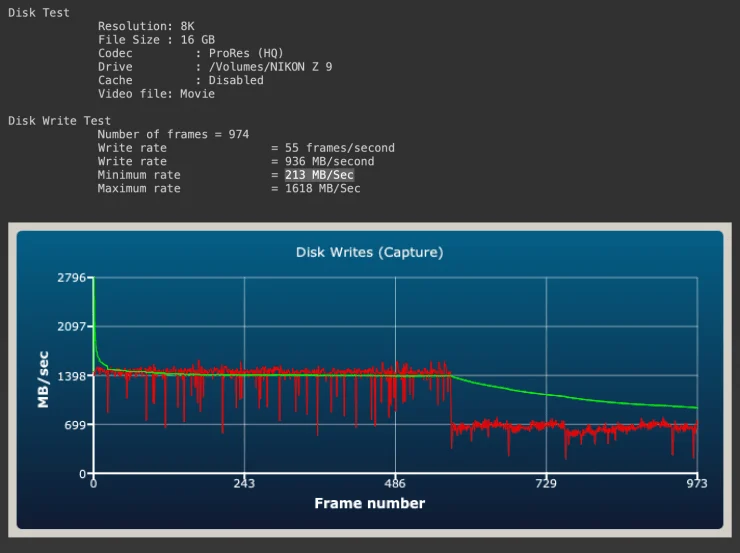Click the Disk Writes (Capture) chart title
This screenshot has height=553, width=740.
370,252
